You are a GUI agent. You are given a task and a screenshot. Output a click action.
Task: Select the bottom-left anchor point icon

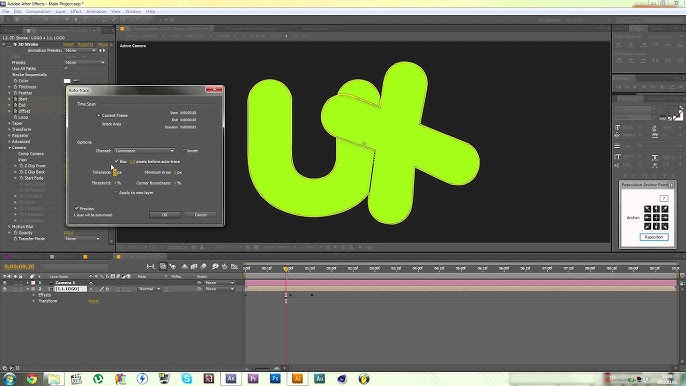pyautogui.click(x=648, y=226)
